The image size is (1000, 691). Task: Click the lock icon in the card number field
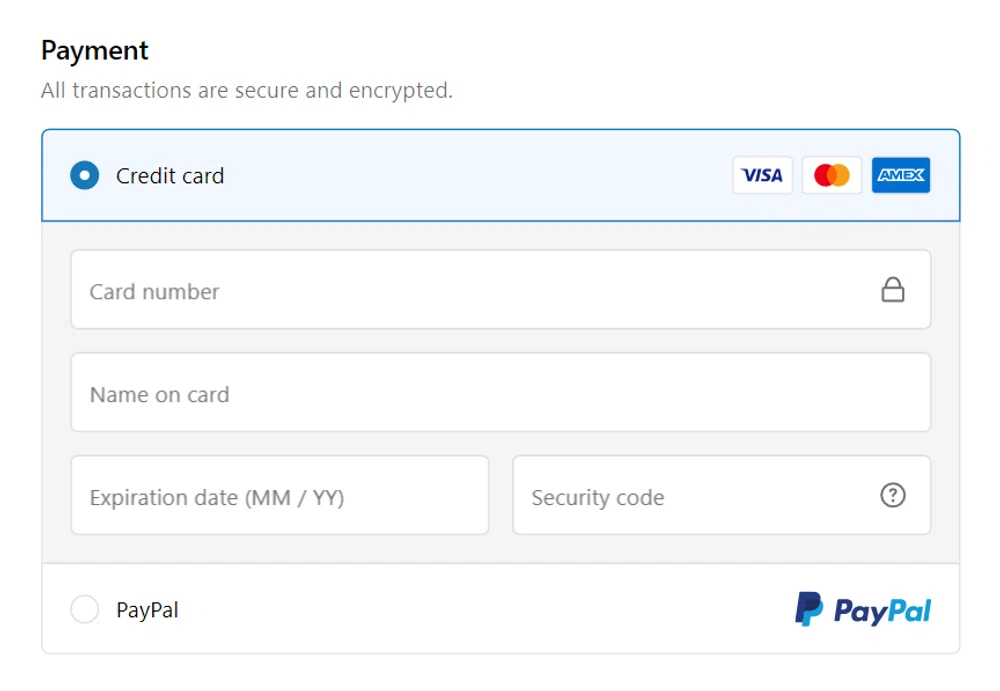(893, 289)
